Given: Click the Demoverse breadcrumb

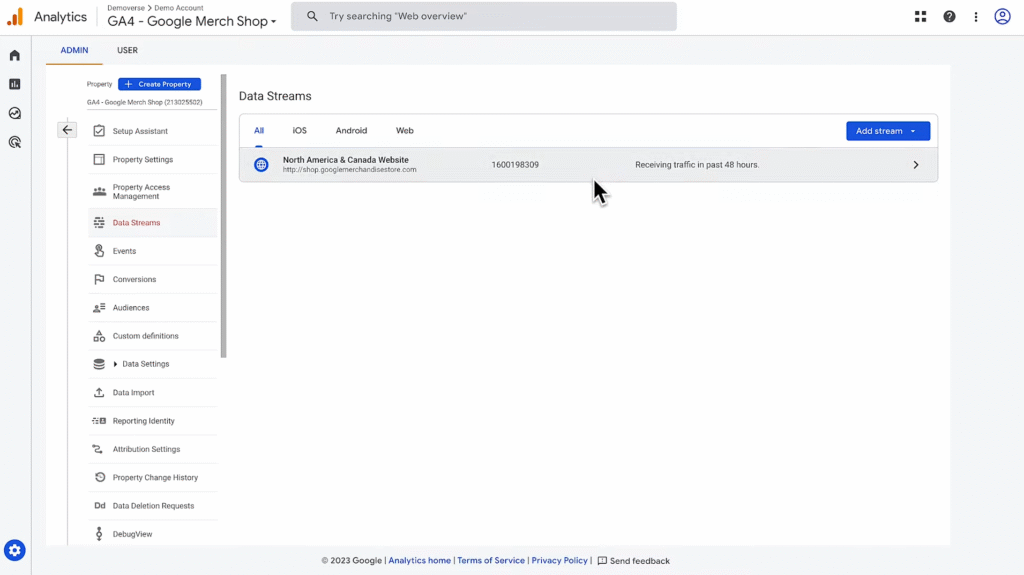Looking at the screenshot, I should tap(126, 8).
